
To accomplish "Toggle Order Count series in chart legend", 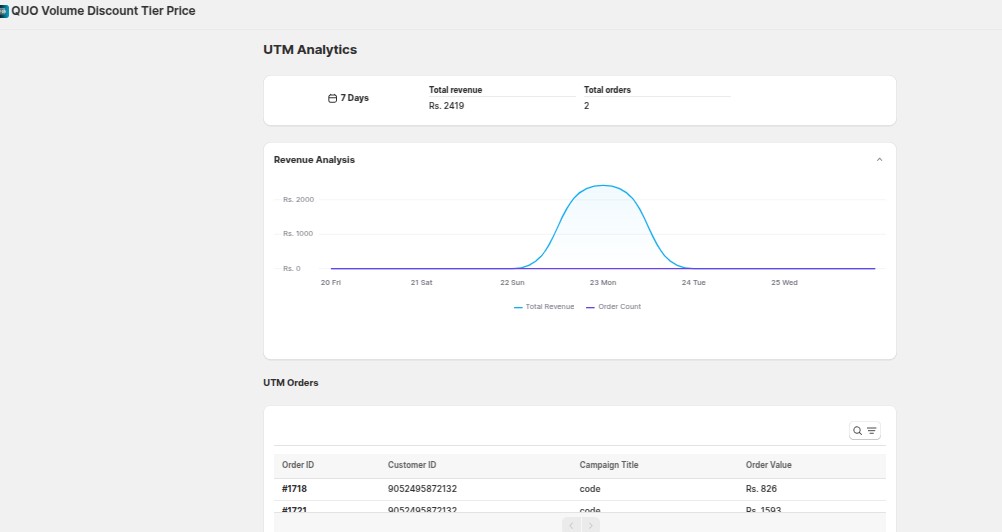I will pos(614,307).
